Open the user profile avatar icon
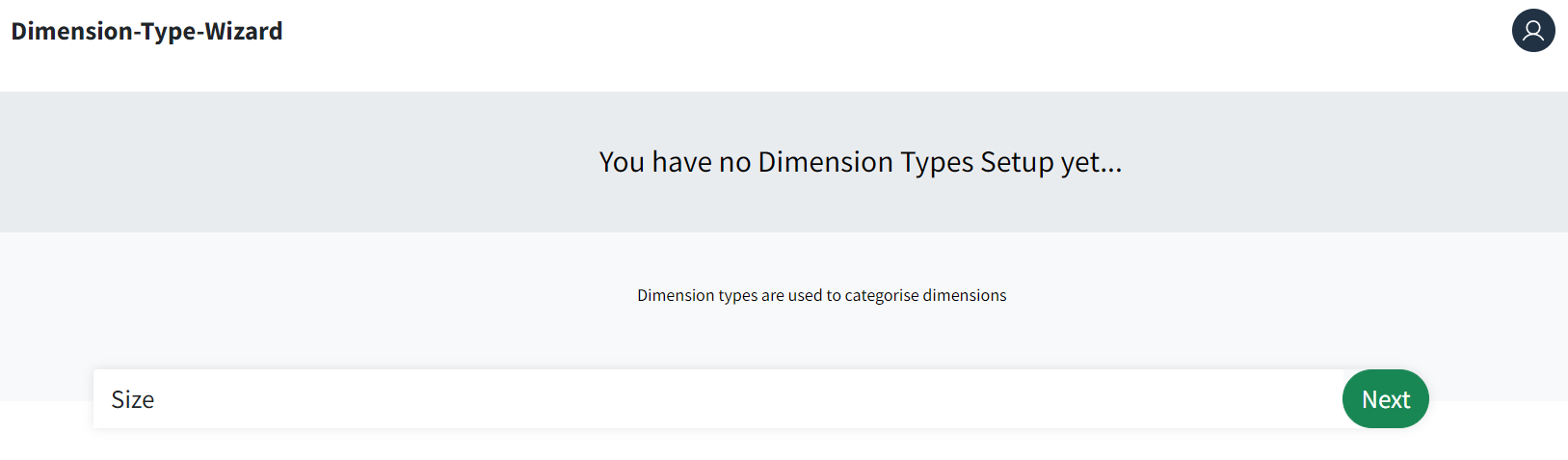 1533,31
